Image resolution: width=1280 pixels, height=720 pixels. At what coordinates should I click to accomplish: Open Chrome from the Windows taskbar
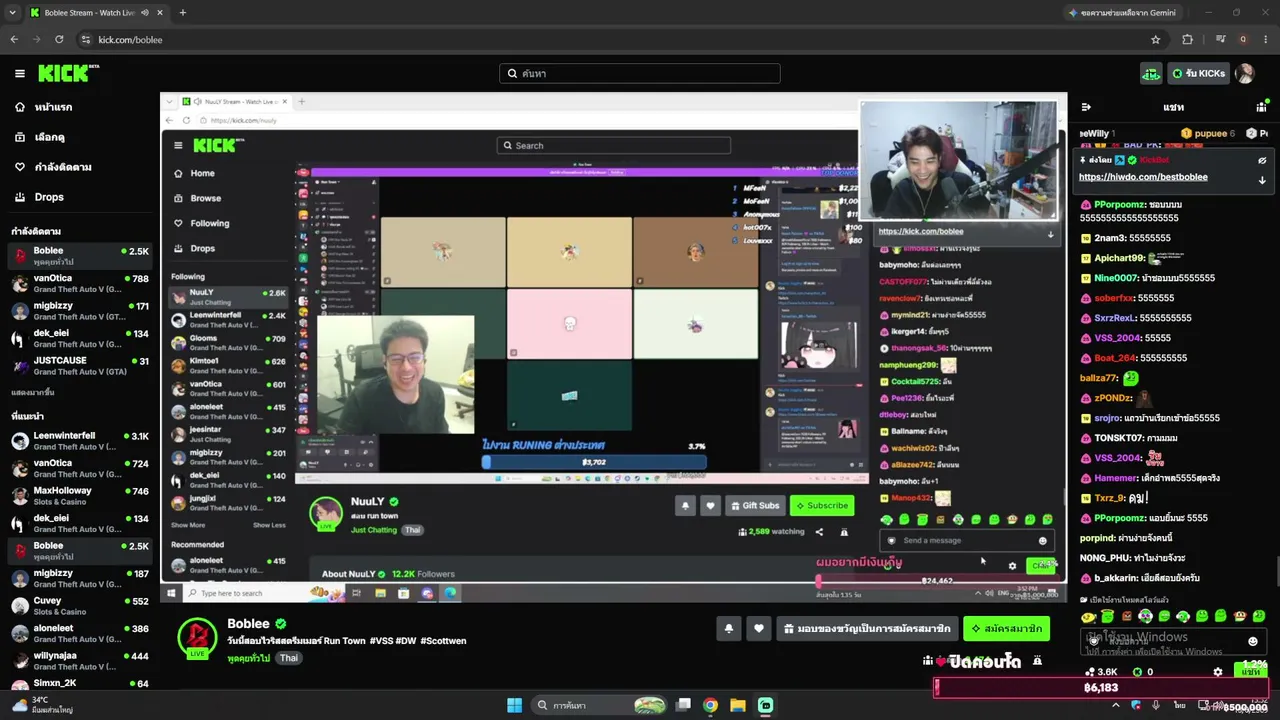[710, 705]
